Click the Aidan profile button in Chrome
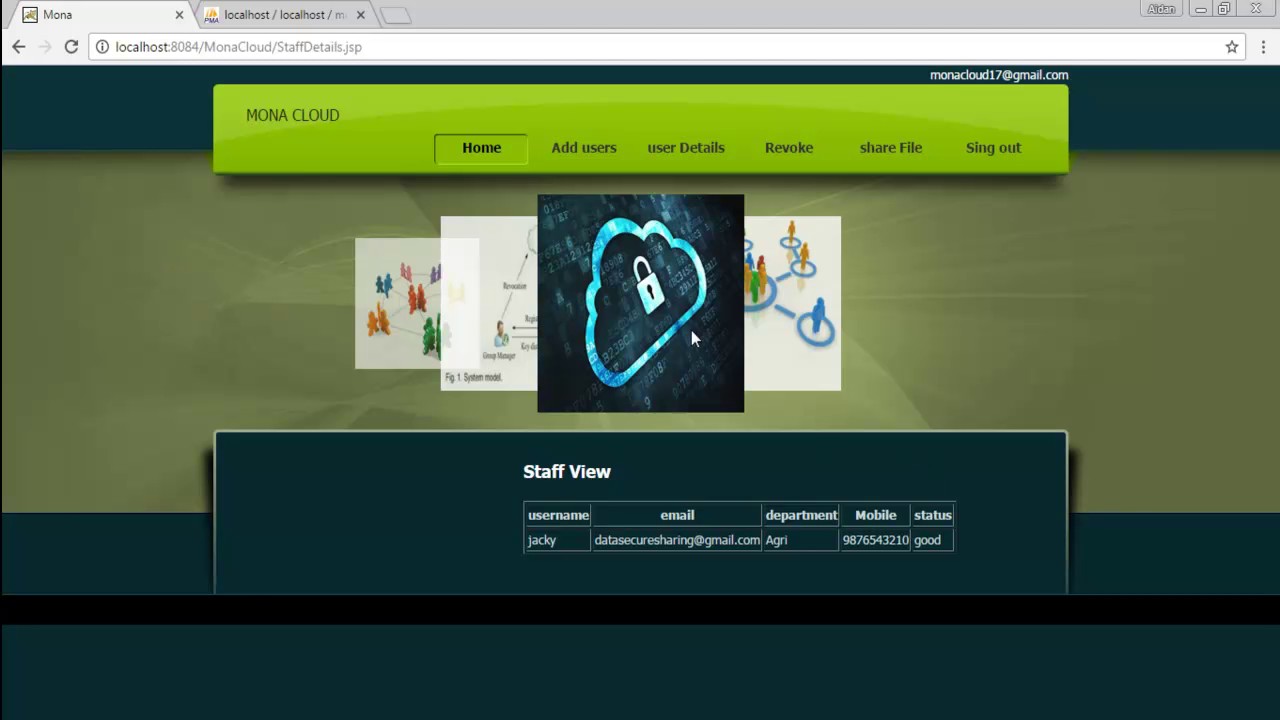 pos(1161,9)
